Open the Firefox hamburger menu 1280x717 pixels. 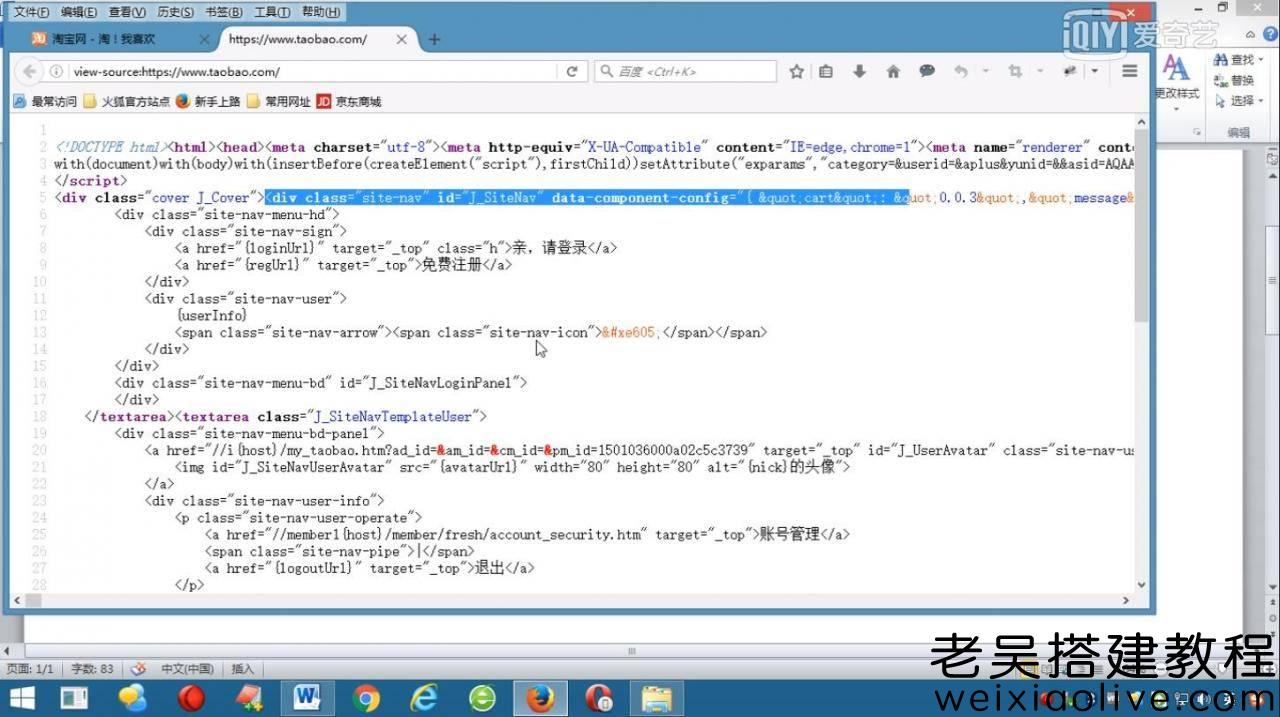[1130, 72]
